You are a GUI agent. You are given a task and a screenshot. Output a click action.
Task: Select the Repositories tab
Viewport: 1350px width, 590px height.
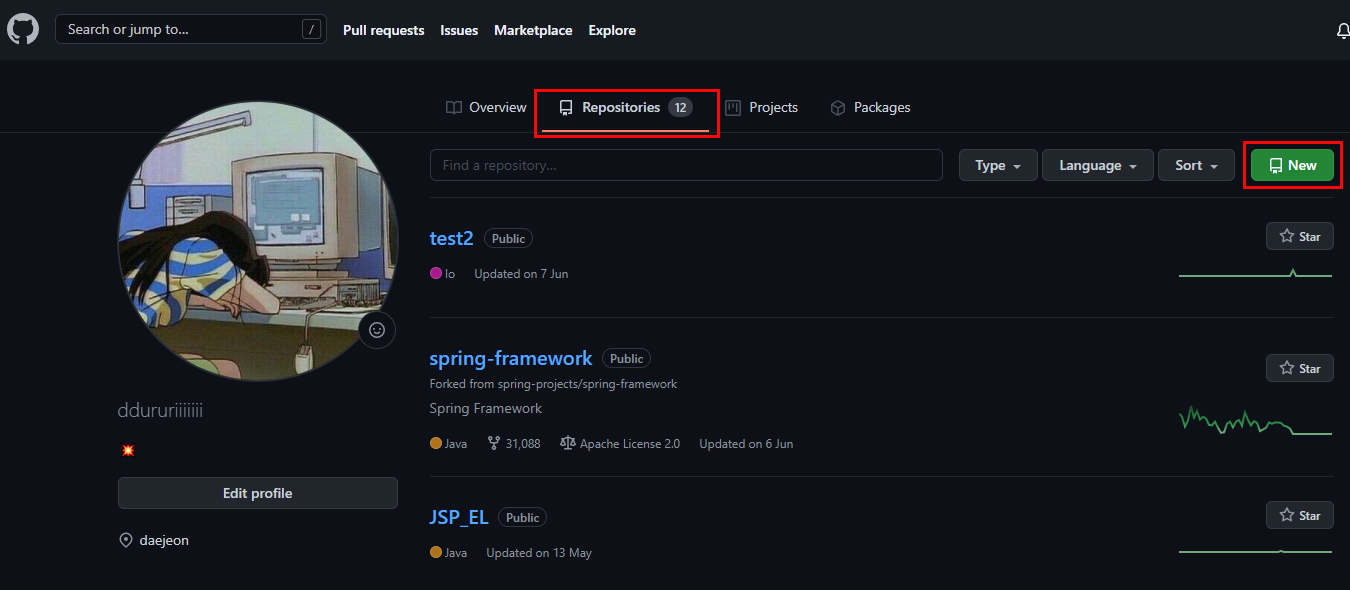tap(625, 107)
